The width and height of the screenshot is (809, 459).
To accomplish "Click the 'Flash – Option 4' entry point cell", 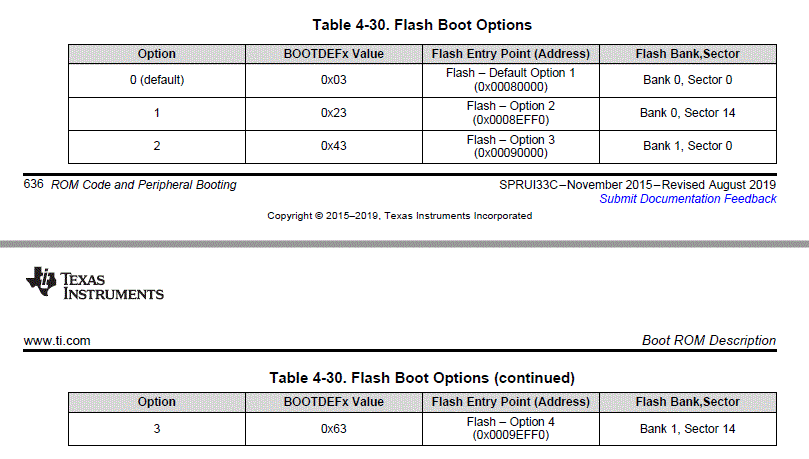I will click(x=510, y=429).
